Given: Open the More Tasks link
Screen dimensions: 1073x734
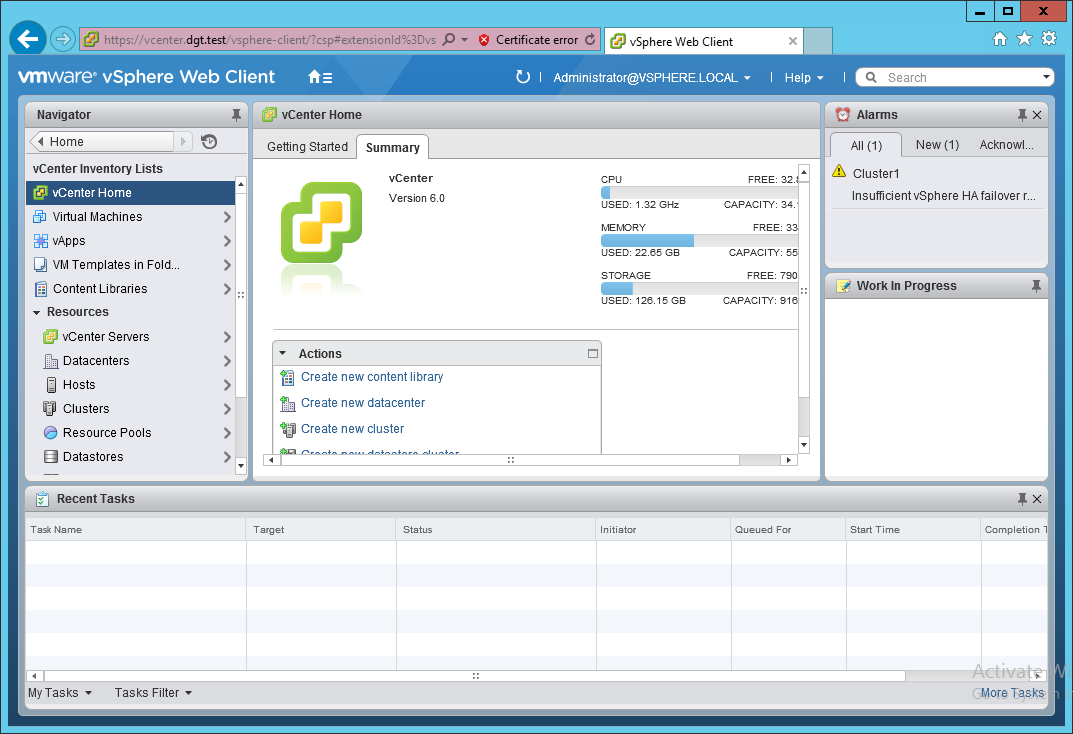Looking at the screenshot, I should pos(1012,693).
